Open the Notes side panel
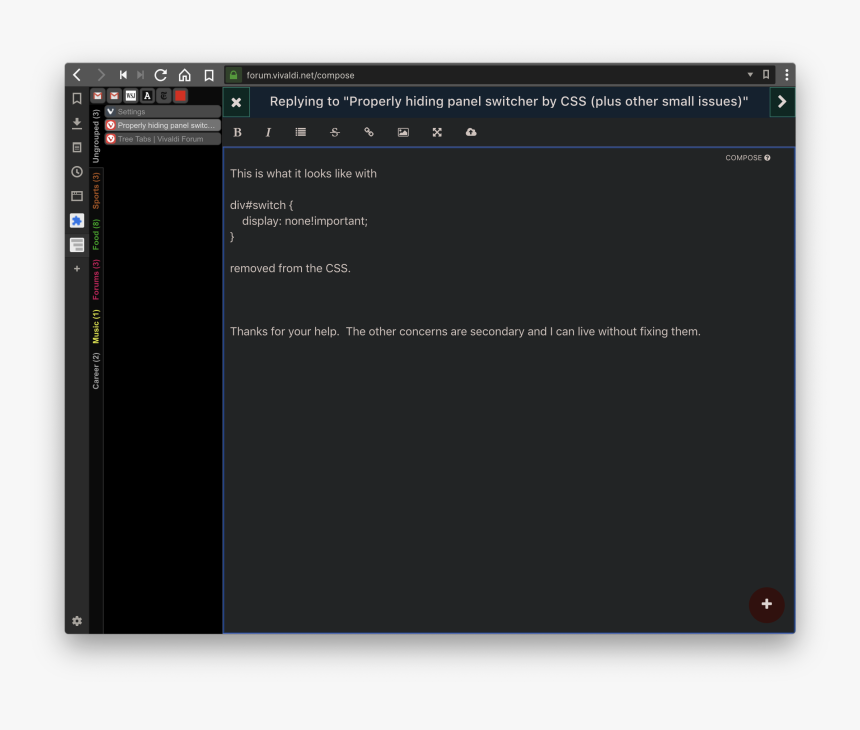 click(77, 147)
